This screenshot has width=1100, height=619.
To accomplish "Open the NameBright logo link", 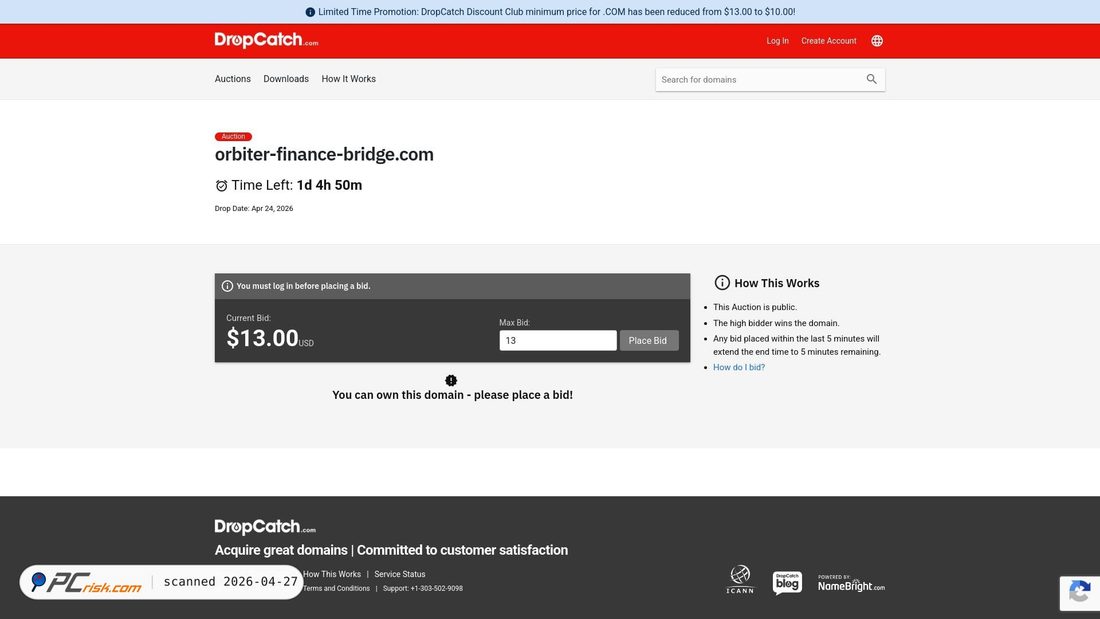I will tap(851, 583).
